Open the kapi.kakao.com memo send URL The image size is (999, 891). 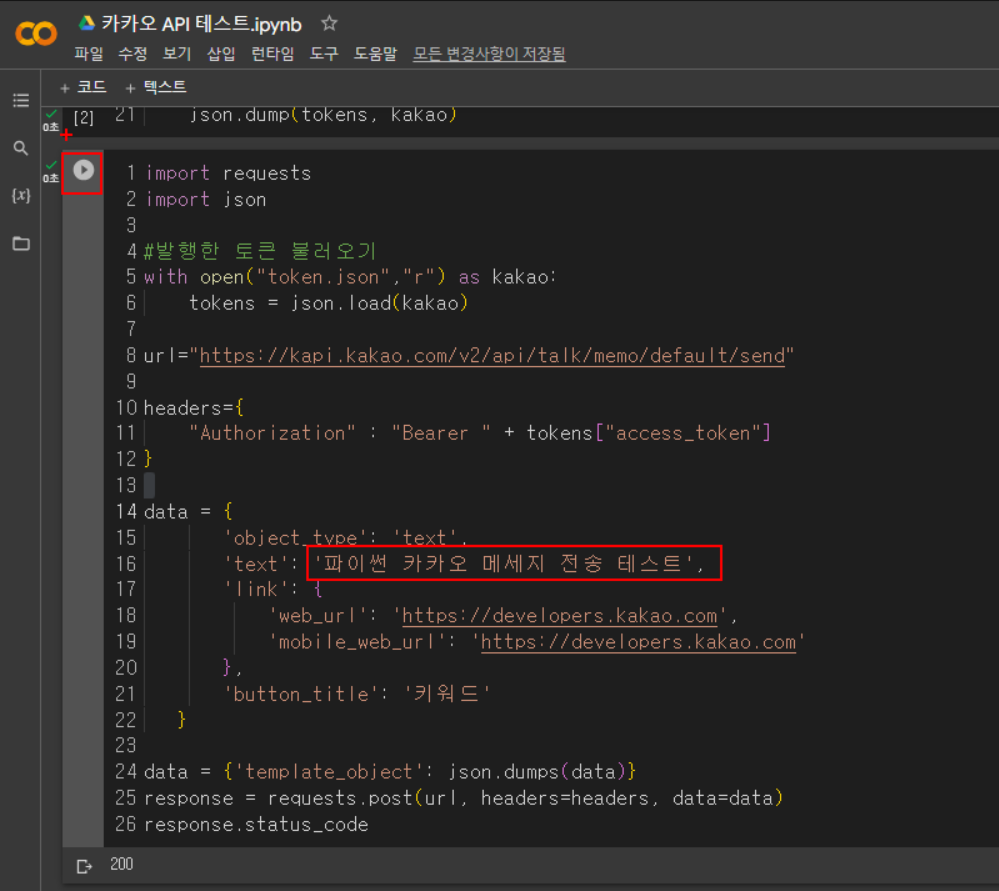(x=492, y=356)
